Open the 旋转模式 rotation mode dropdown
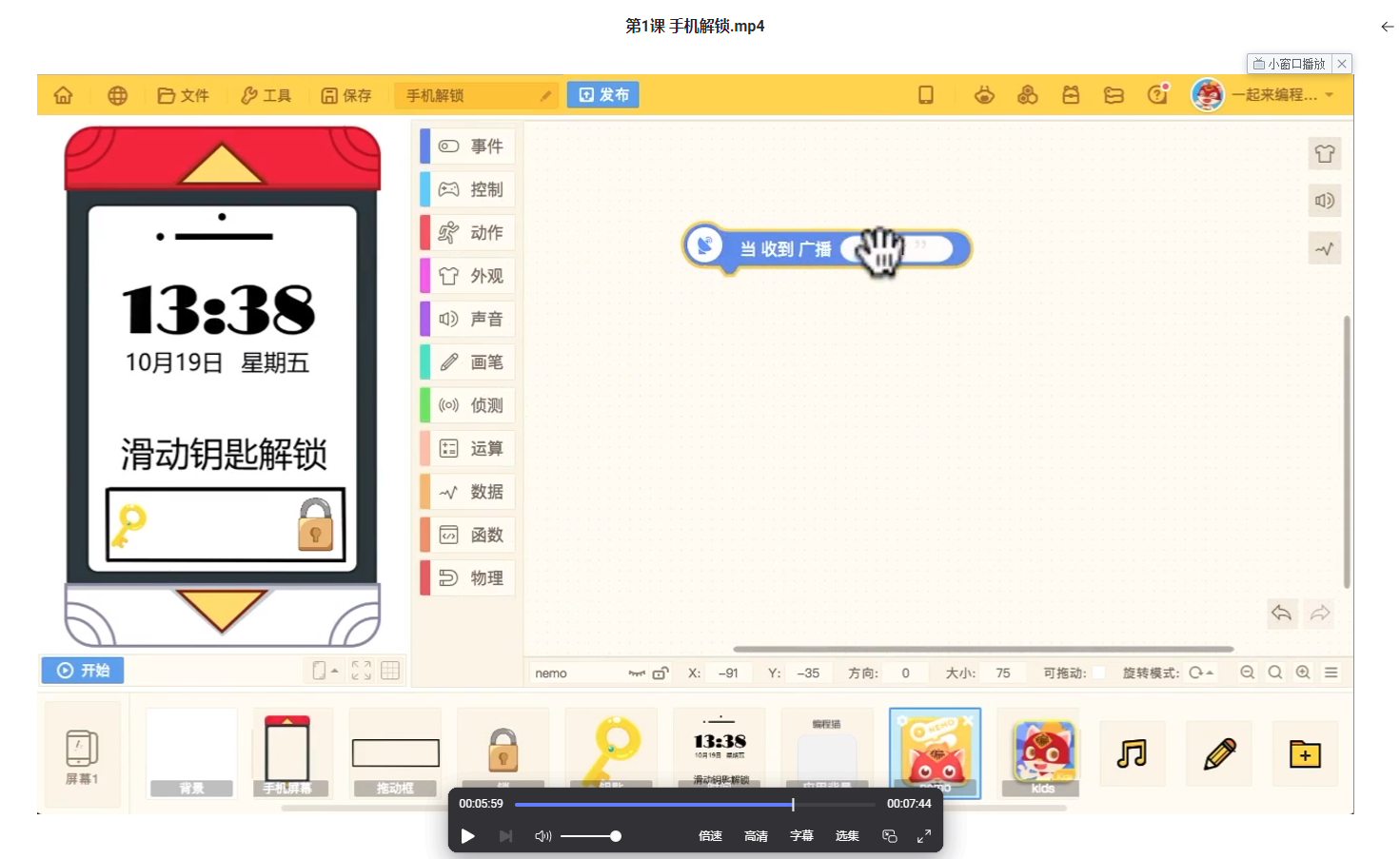Image resolution: width=1400 pixels, height=859 pixels. (1199, 673)
